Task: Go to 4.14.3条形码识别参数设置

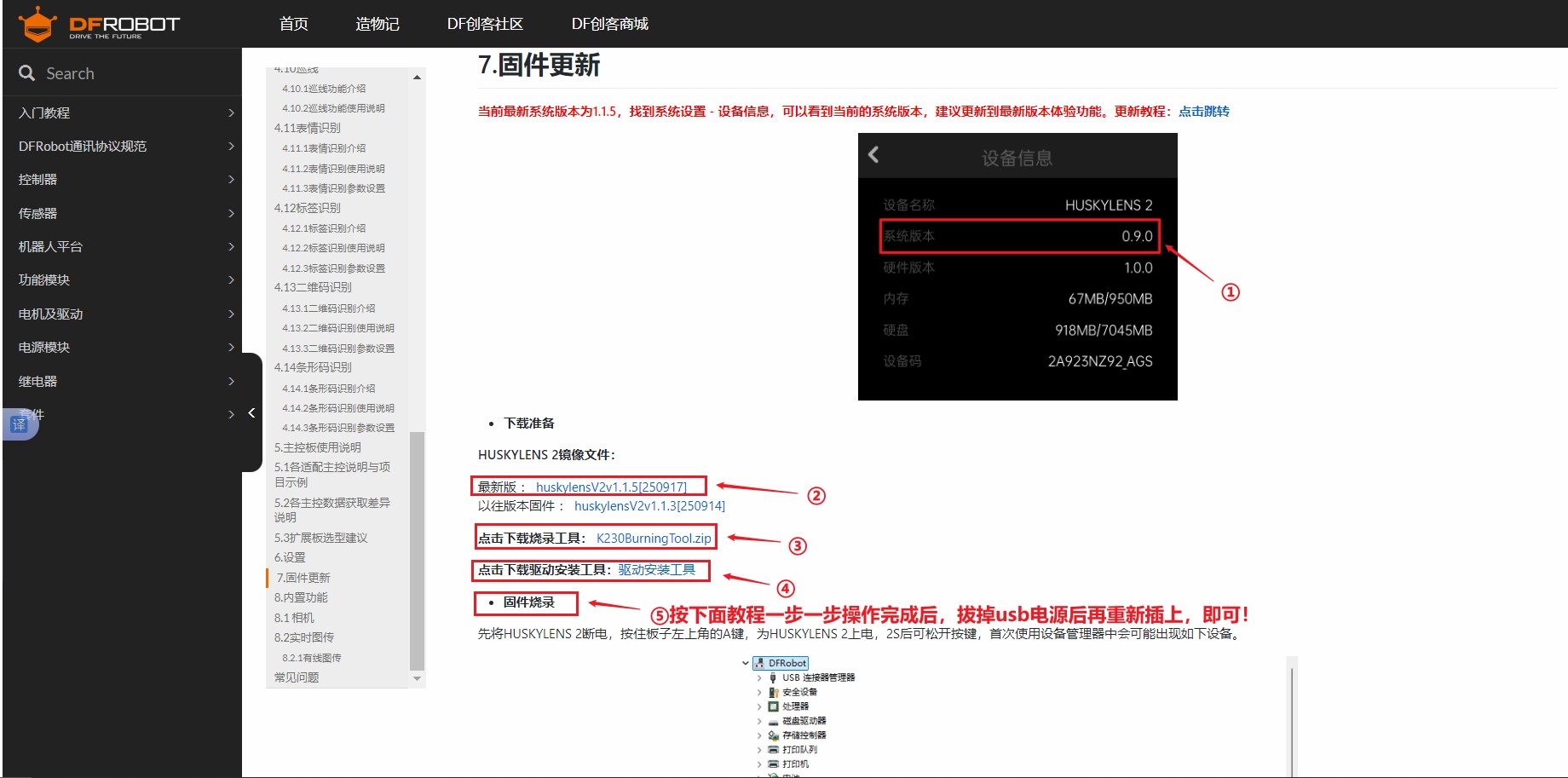Action: tap(338, 428)
